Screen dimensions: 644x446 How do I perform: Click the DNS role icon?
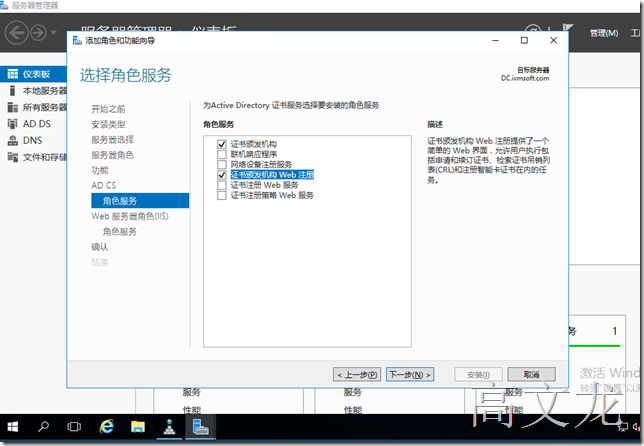[13, 140]
